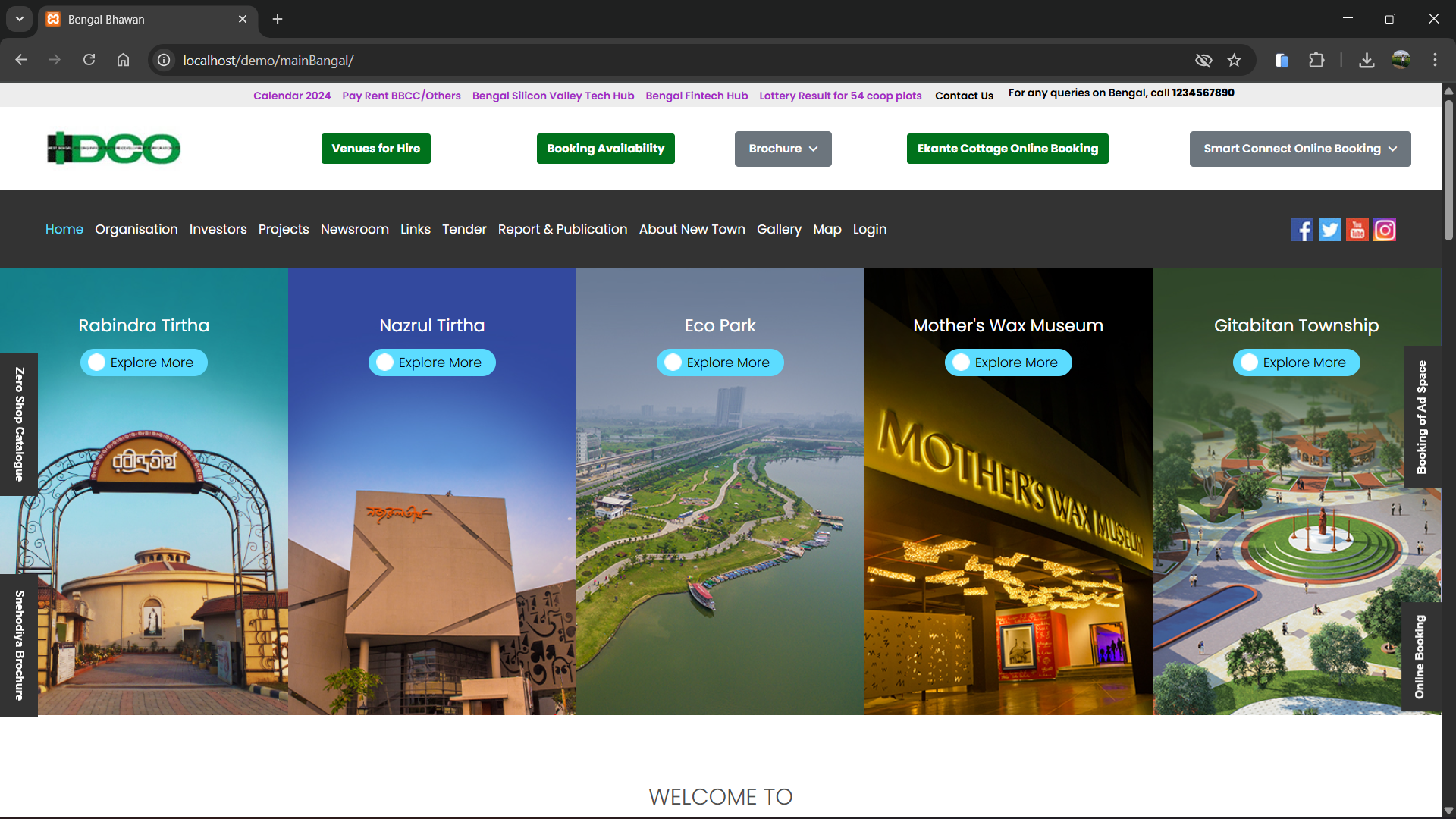Open the Instagram social icon
The image size is (1456, 819).
(x=1385, y=230)
